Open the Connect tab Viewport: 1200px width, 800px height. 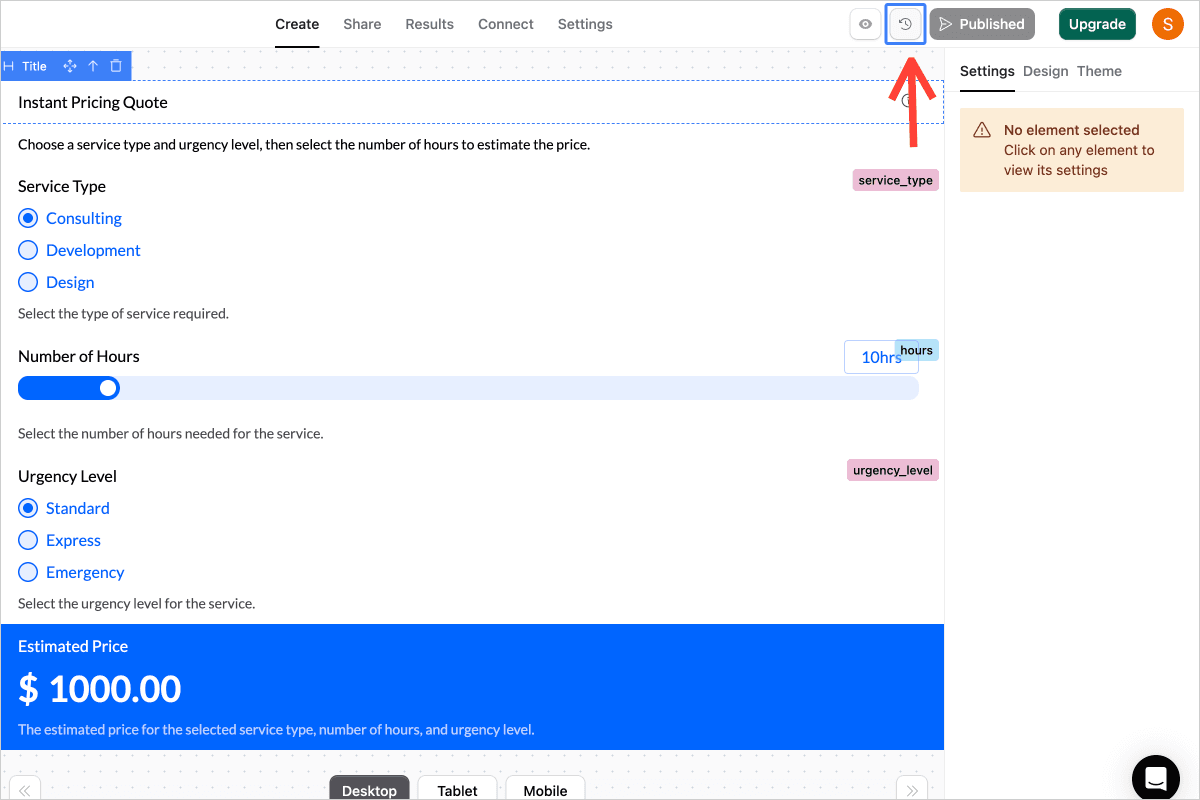[506, 24]
